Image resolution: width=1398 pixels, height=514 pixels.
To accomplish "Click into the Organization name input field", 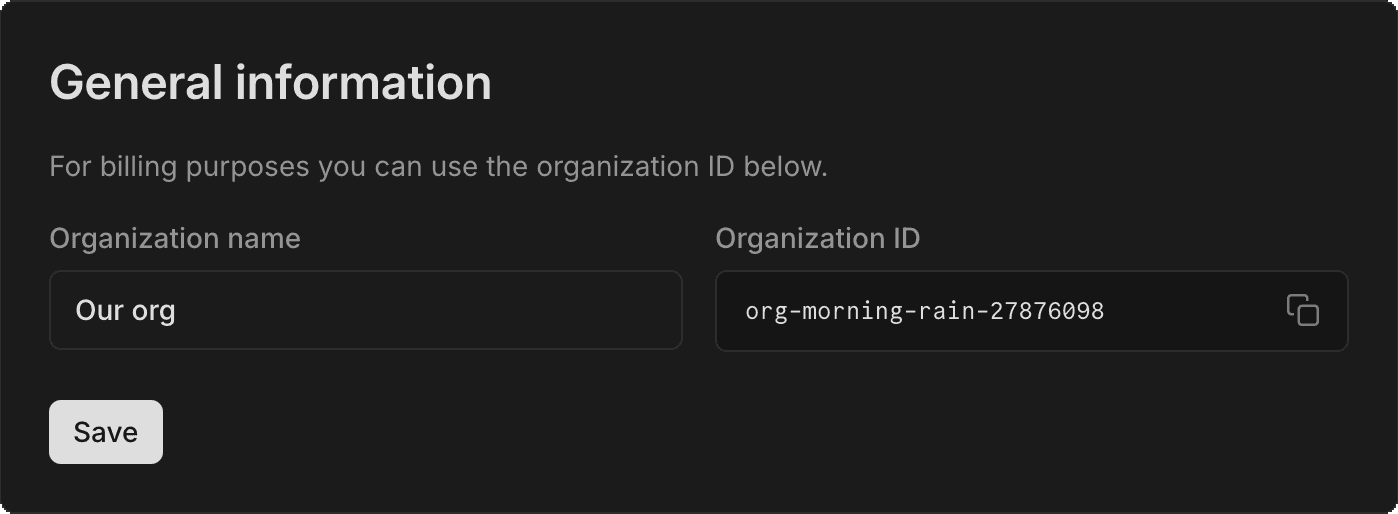I will (365, 310).
